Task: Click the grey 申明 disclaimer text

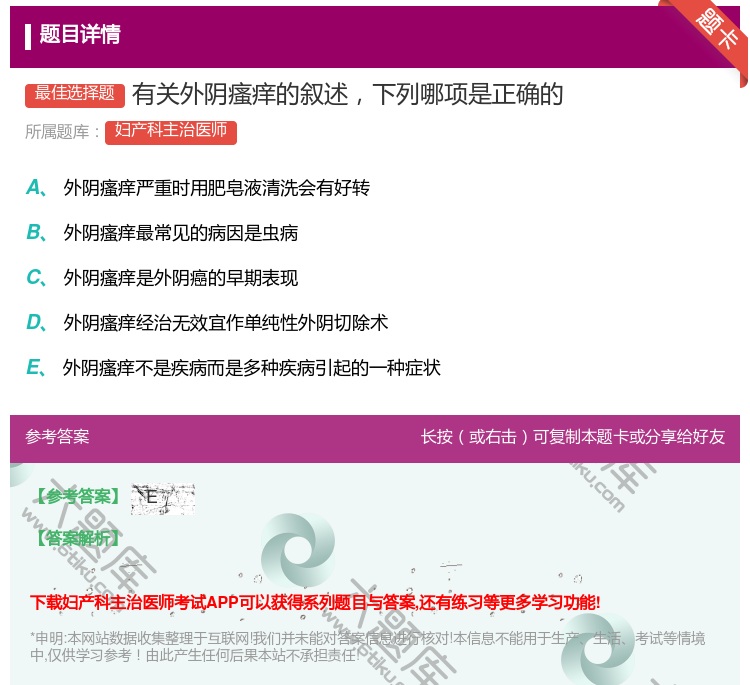Action: tap(367, 647)
